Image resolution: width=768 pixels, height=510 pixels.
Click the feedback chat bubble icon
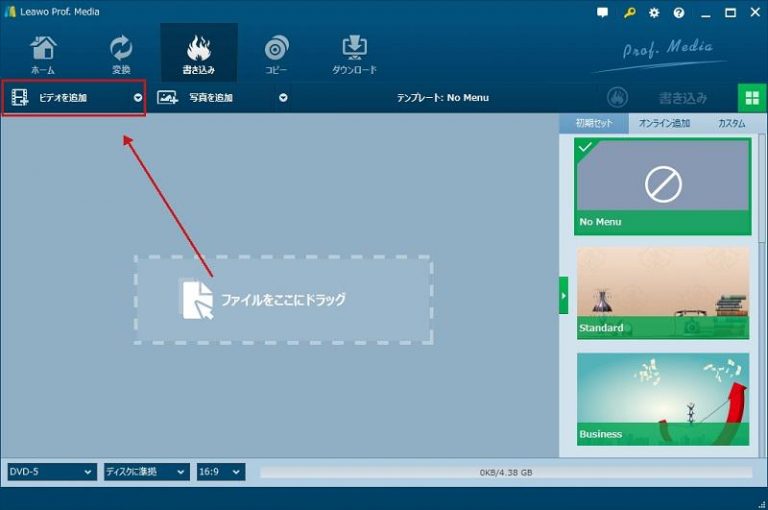click(x=602, y=13)
